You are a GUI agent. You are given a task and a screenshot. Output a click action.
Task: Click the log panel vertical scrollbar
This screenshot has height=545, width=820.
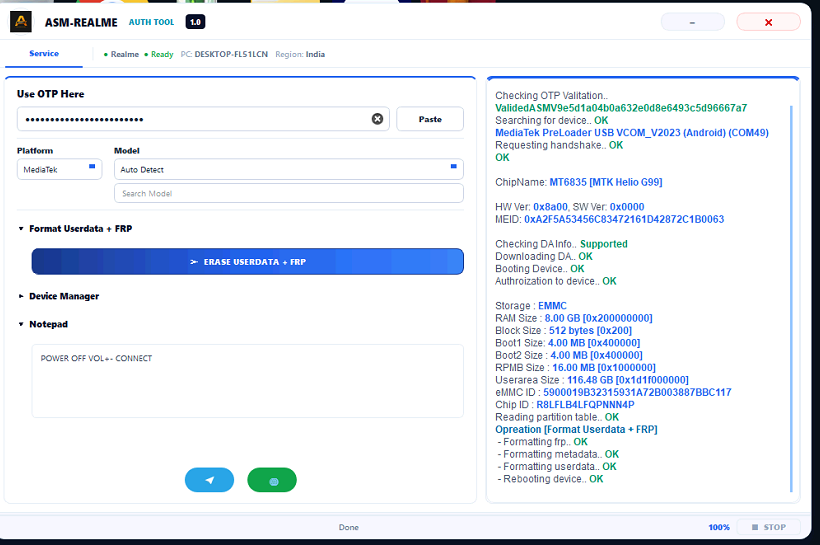click(791, 298)
